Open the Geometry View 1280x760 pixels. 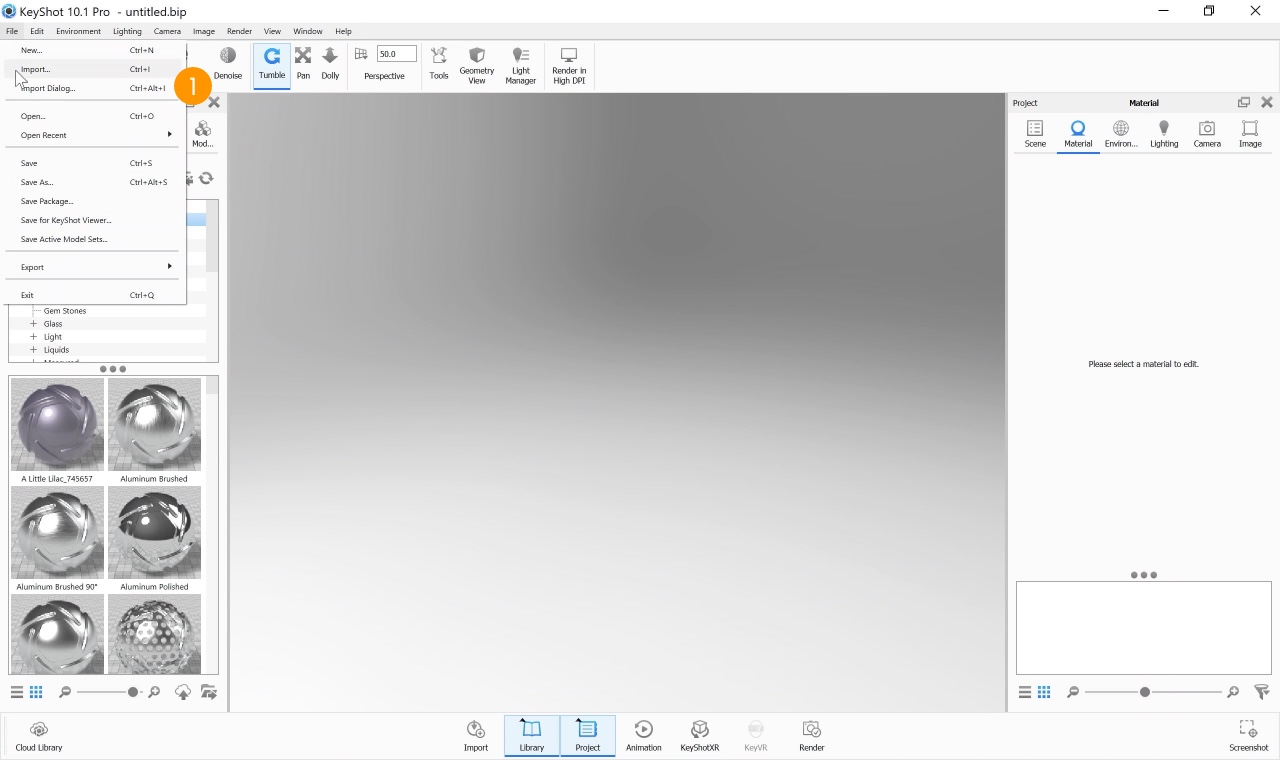tap(477, 63)
